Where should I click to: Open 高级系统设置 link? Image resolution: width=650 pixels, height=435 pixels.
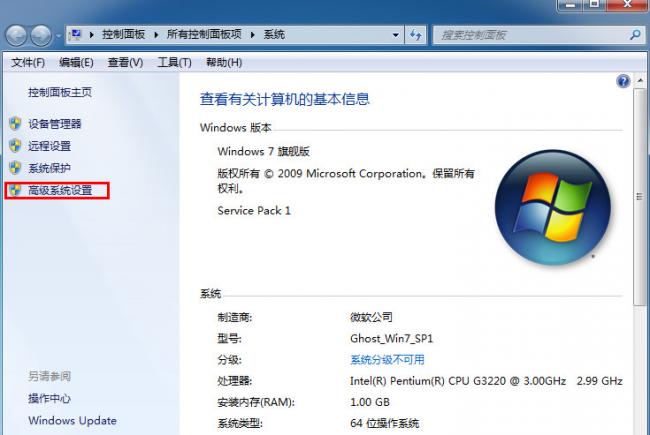60,190
